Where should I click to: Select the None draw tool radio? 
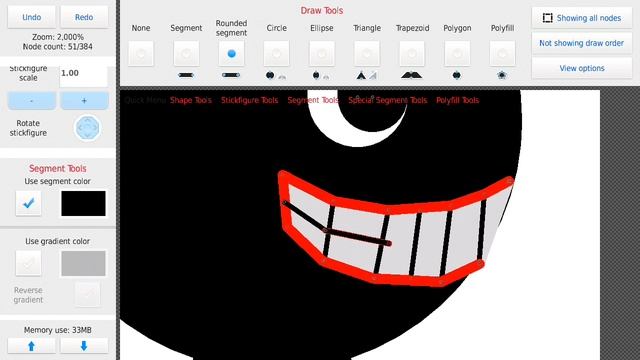141,53
